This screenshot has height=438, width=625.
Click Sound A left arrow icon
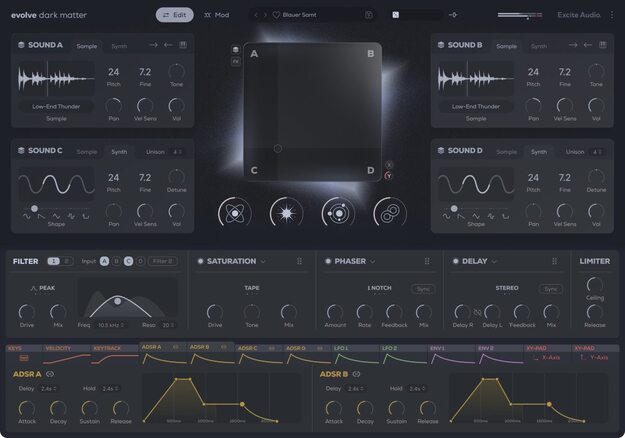pos(168,45)
